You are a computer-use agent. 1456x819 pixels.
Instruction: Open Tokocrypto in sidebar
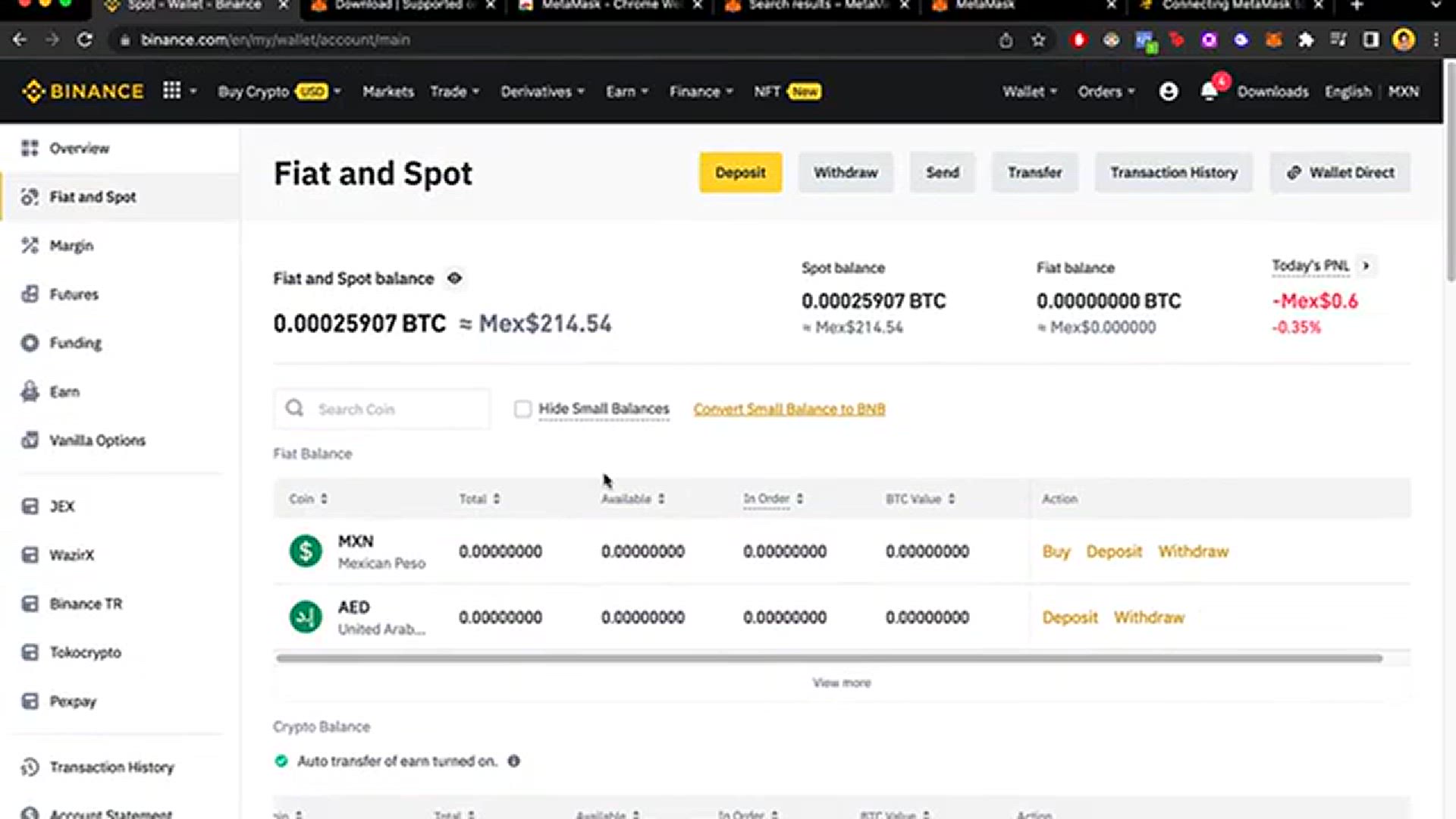click(85, 652)
